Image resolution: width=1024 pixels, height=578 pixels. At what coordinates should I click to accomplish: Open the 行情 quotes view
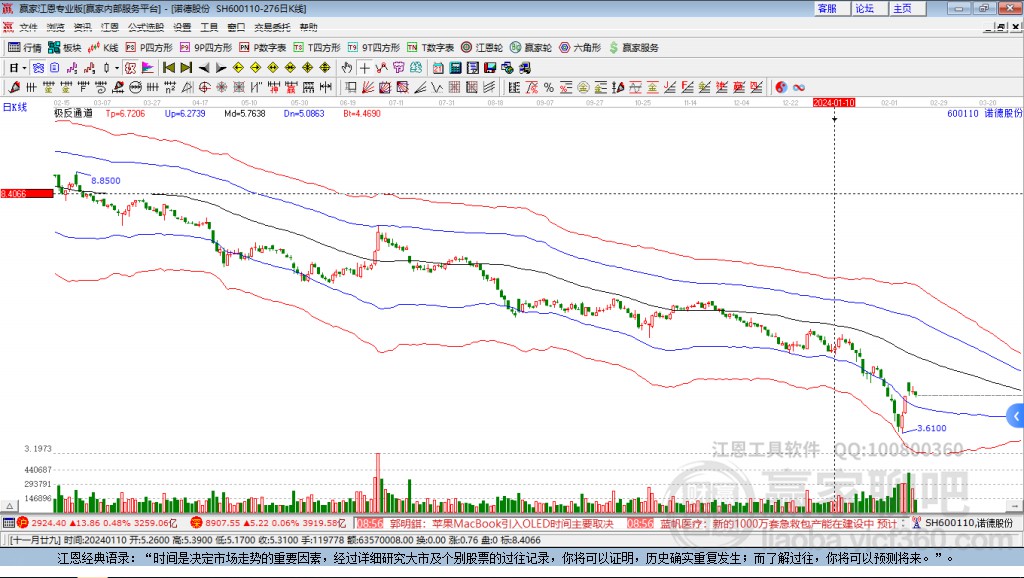[24, 47]
